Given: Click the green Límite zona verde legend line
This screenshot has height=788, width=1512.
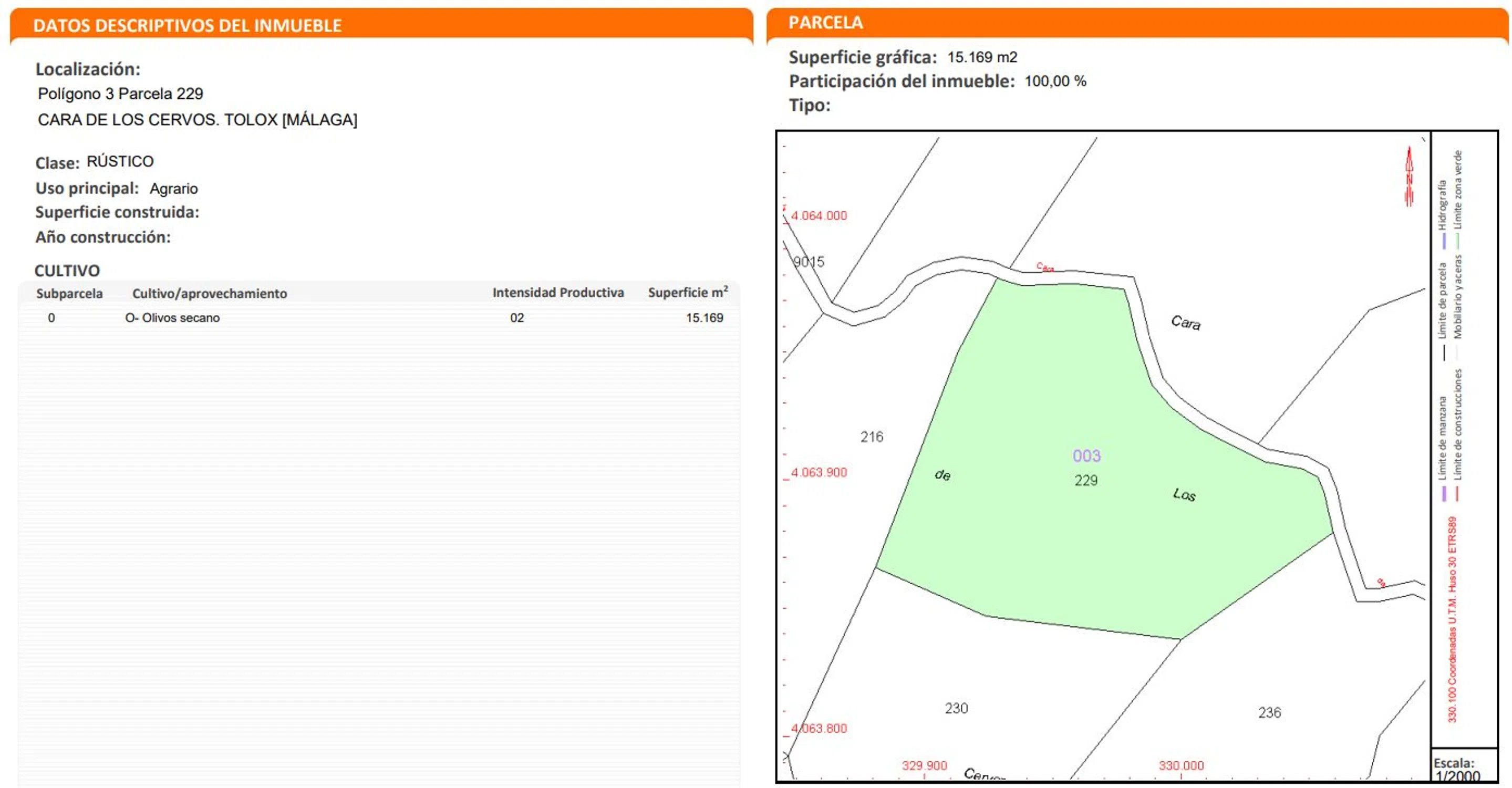Looking at the screenshot, I should tap(1457, 241).
